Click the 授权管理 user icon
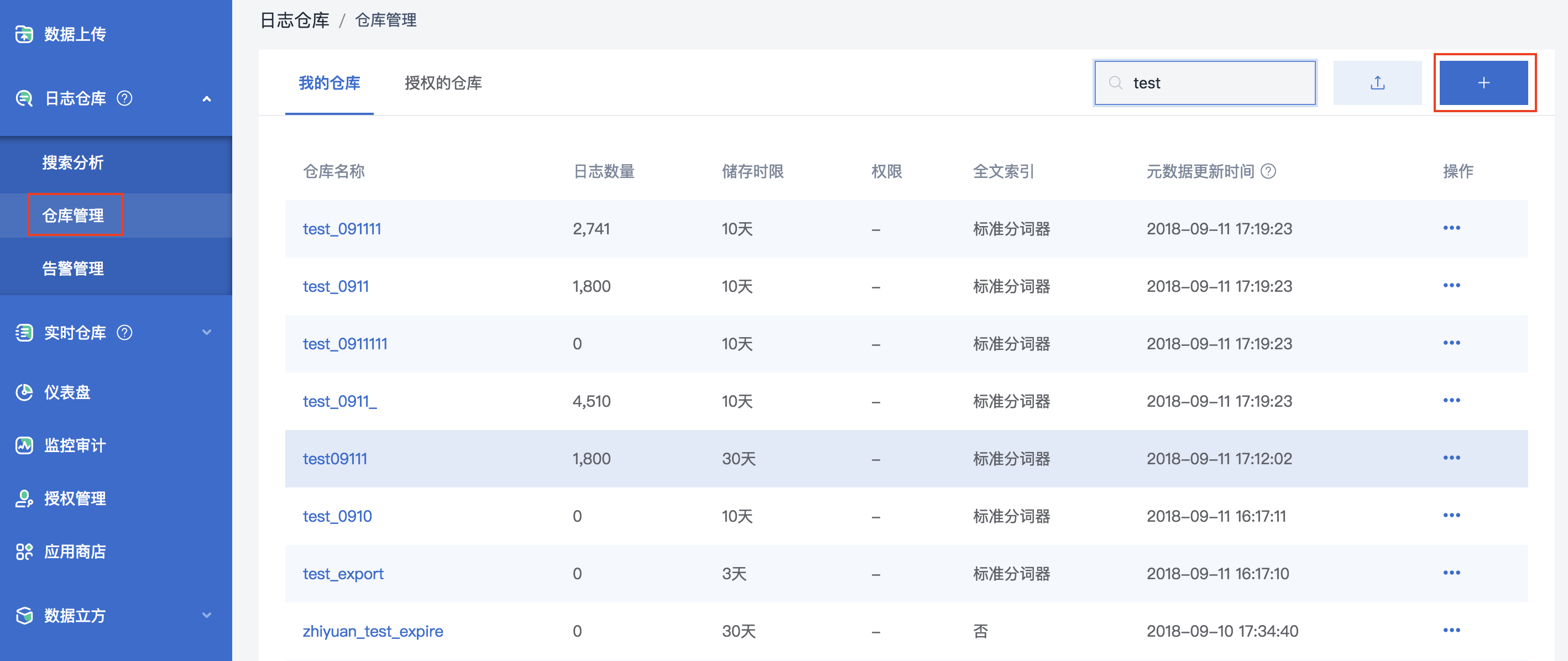1568x661 pixels. [24, 499]
